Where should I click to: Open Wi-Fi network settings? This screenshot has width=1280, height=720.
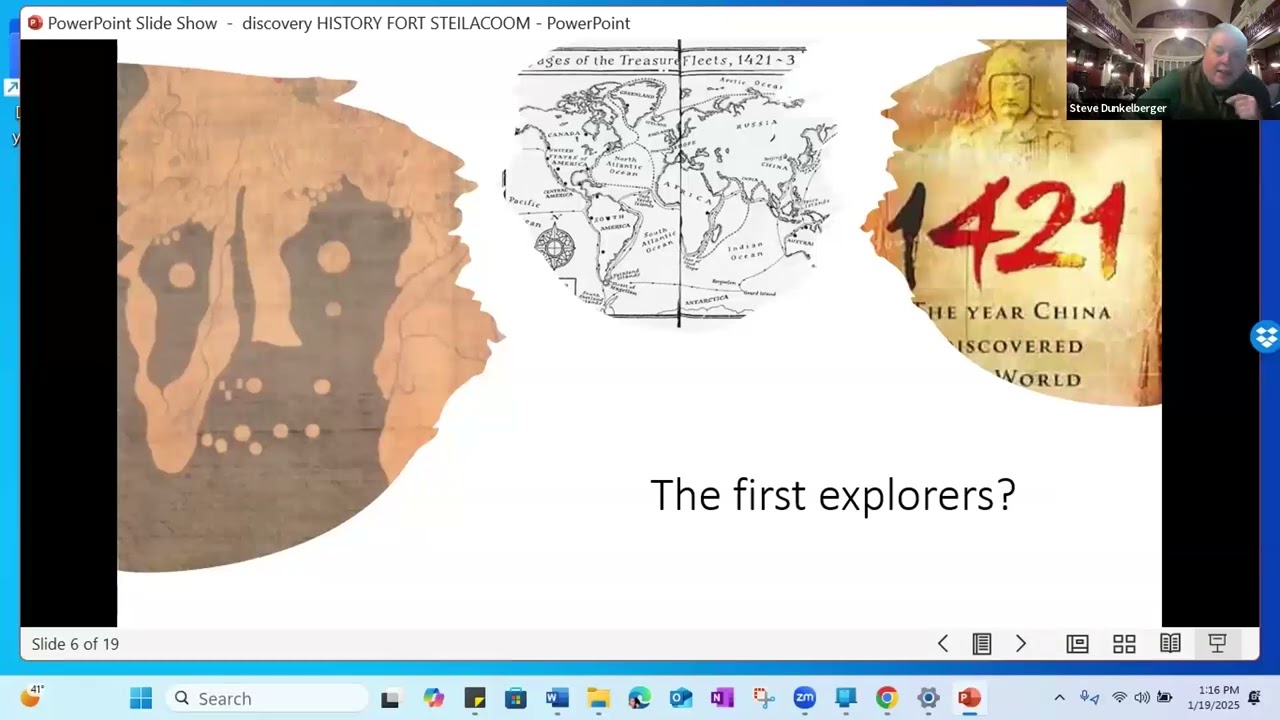tap(1119, 698)
